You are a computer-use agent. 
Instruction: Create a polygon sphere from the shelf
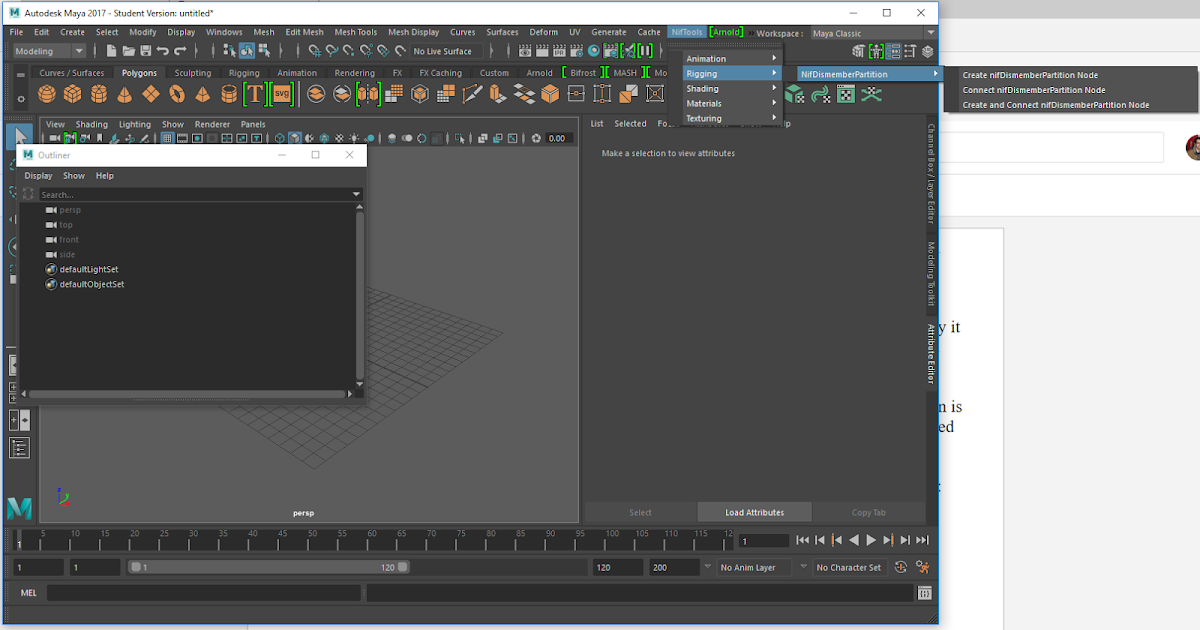click(47, 94)
